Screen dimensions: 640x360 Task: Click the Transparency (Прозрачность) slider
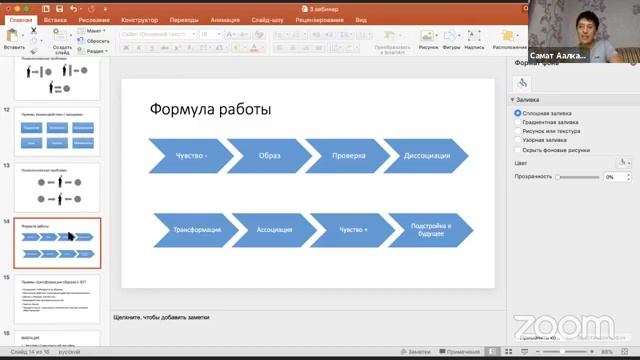click(577, 177)
